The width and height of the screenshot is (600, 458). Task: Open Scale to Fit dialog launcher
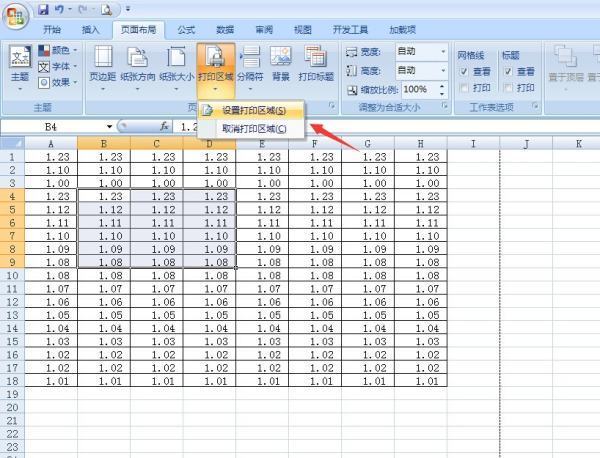click(x=445, y=106)
